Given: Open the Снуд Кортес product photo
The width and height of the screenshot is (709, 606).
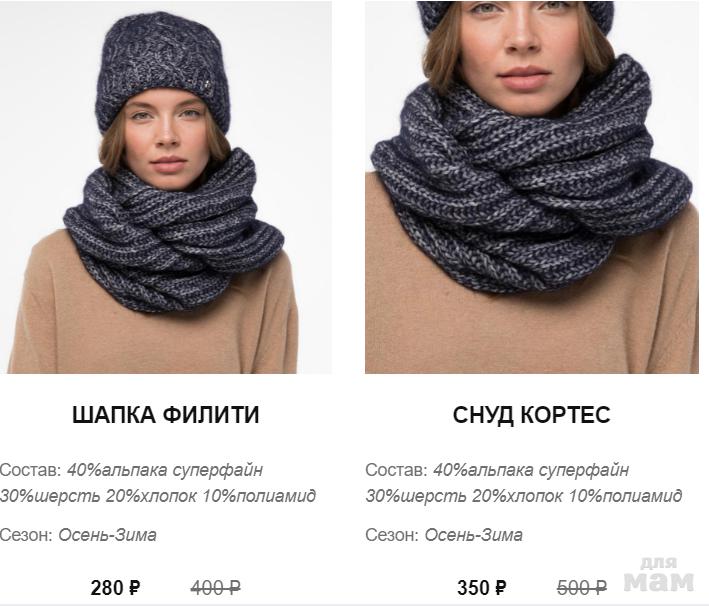Looking at the screenshot, I should pyautogui.click(x=532, y=187).
